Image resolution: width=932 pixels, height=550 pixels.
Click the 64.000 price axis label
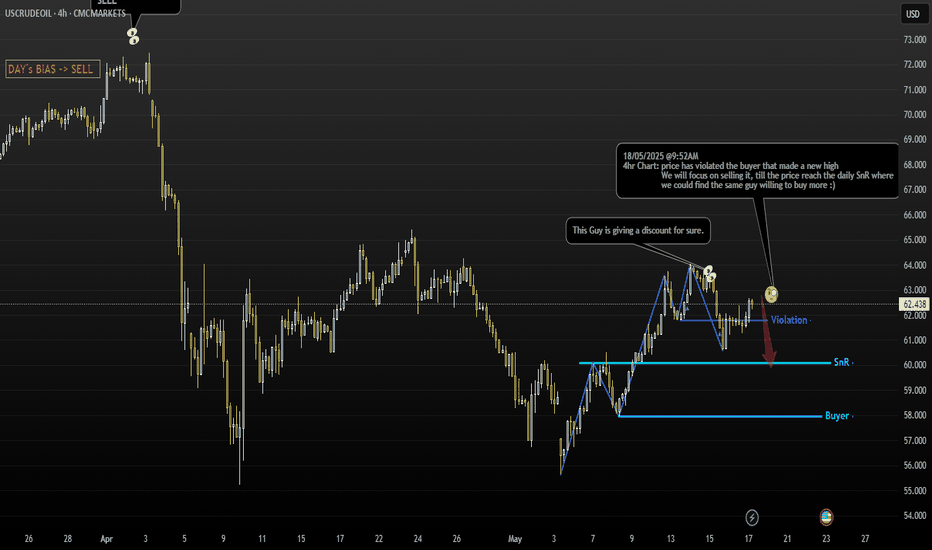(x=915, y=265)
